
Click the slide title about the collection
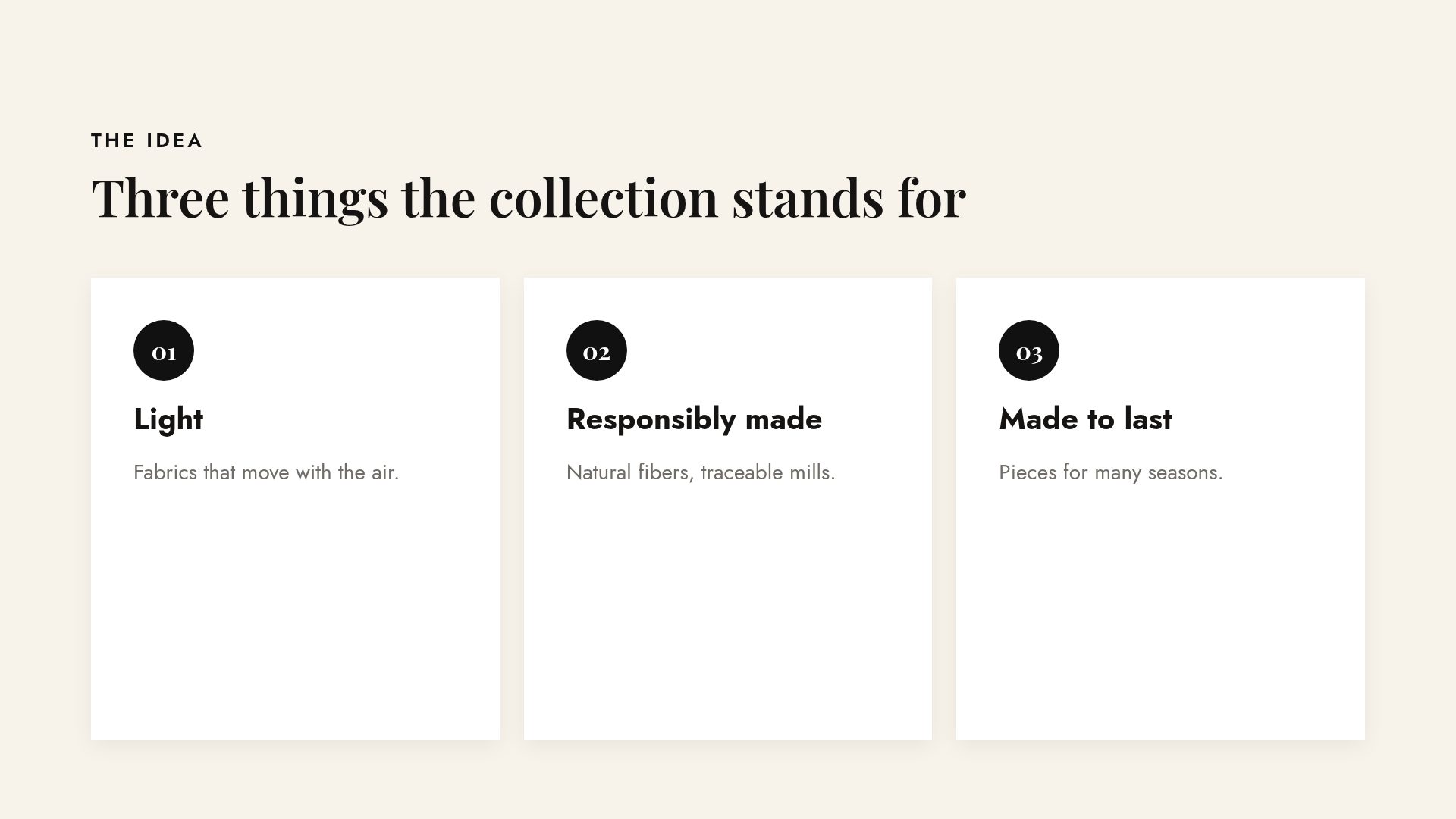pos(529,198)
